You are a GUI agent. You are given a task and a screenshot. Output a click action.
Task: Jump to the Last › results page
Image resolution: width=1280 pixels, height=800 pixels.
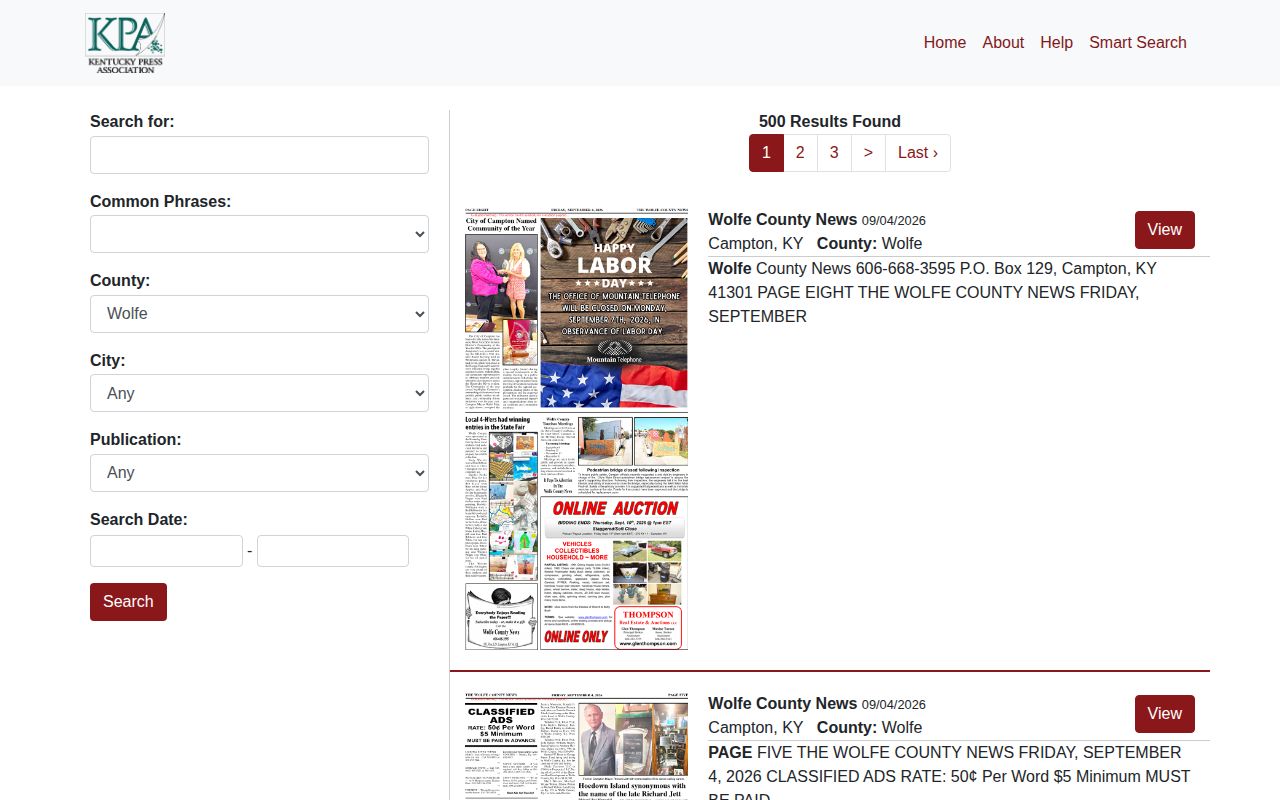pos(918,153)
